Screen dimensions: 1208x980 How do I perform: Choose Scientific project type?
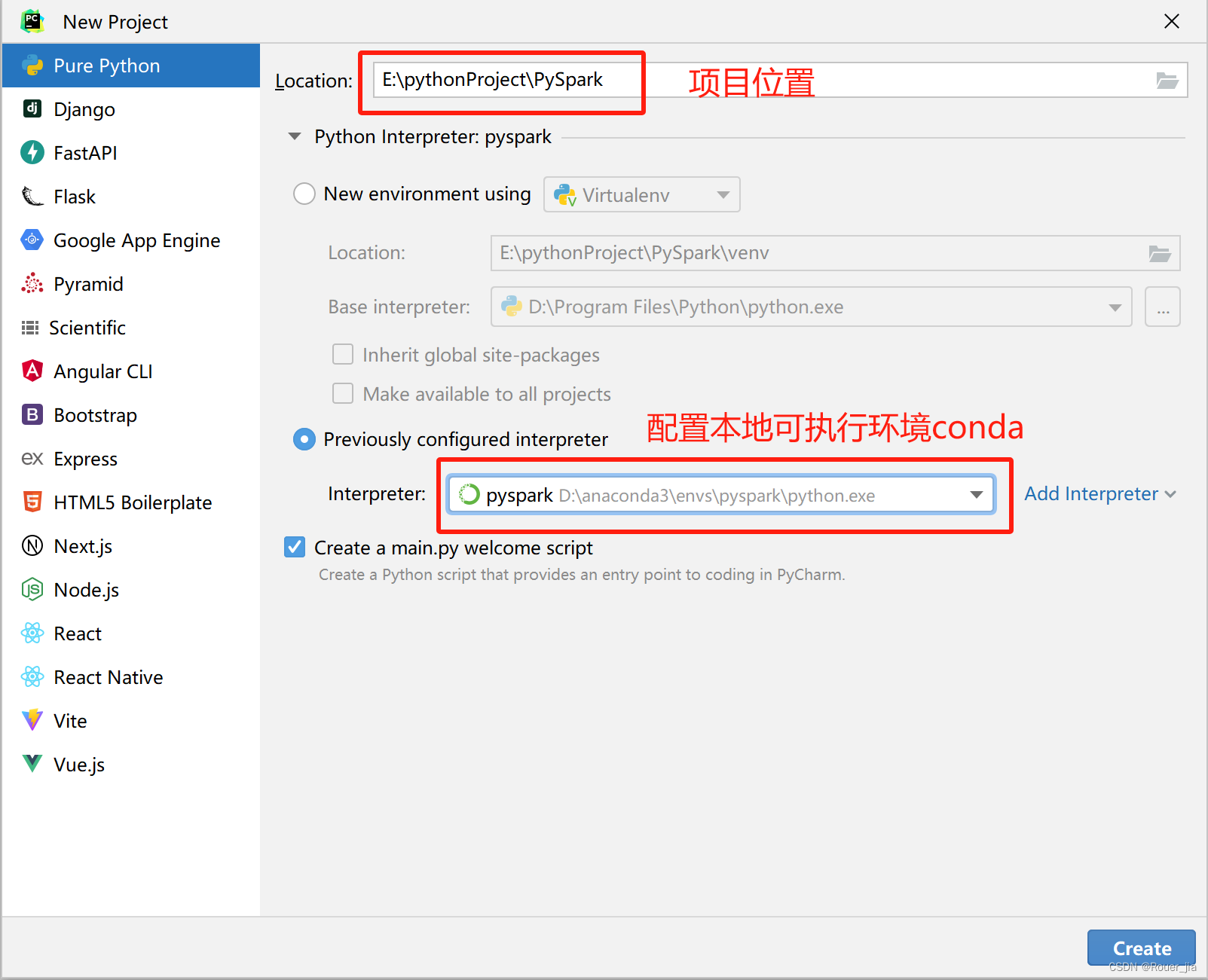[131, 328]
